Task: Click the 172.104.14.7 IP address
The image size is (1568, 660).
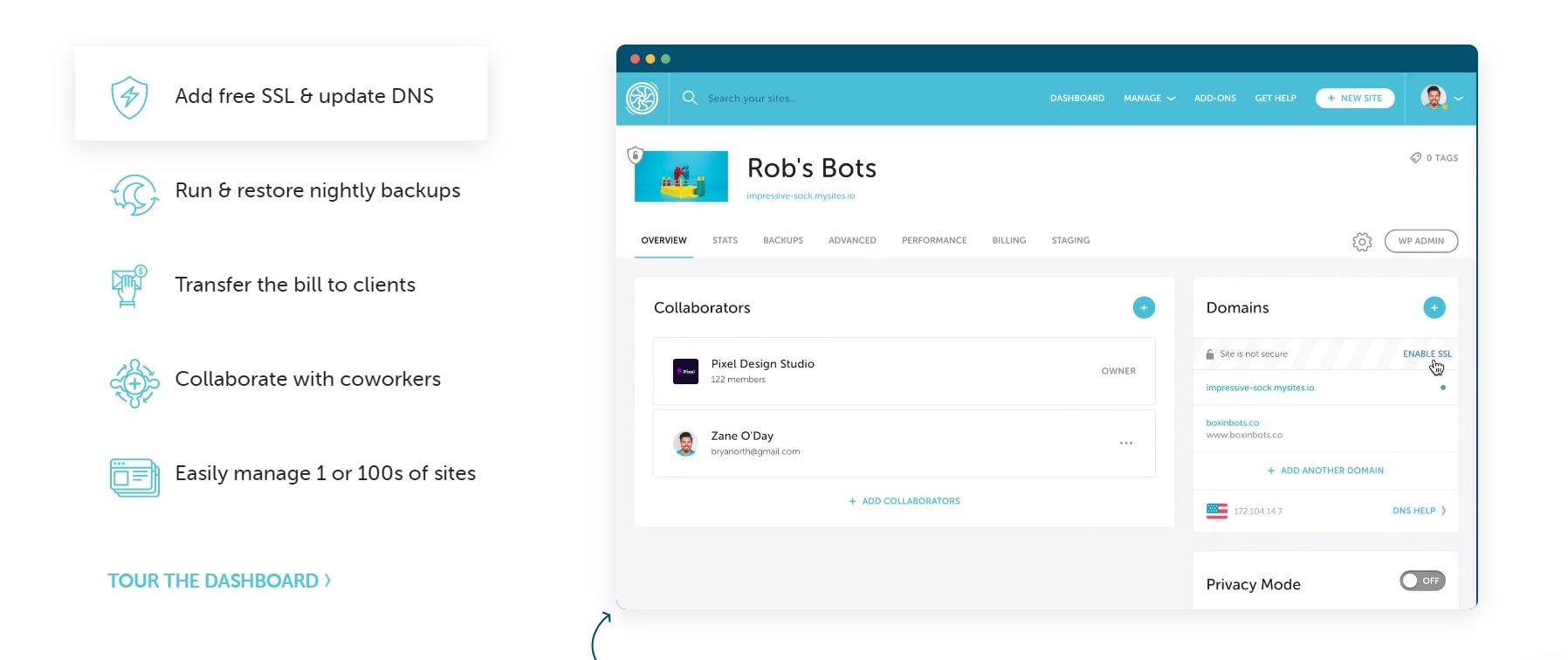Action: coord(1258,512)
